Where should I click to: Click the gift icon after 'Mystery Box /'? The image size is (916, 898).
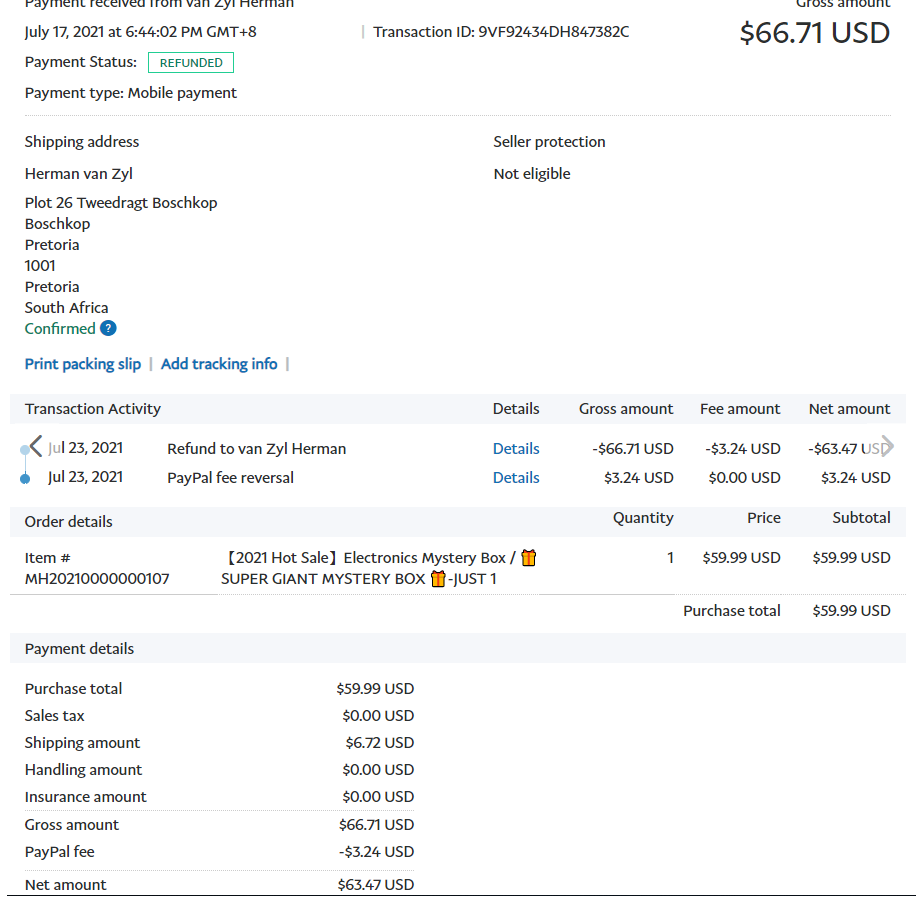(x=529, y=558)
